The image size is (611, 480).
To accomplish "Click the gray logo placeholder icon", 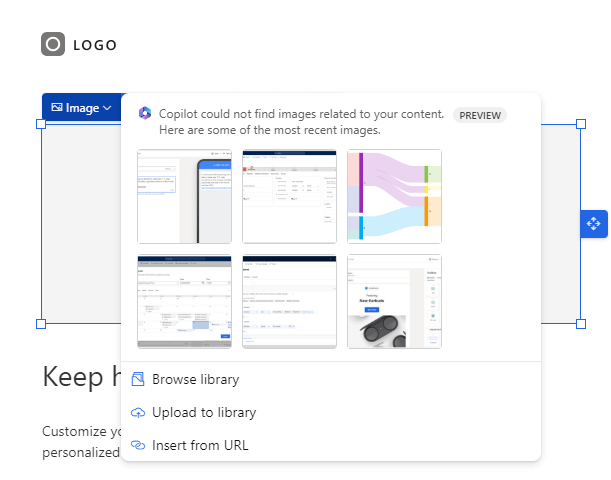I will click(x=53, y=44).
